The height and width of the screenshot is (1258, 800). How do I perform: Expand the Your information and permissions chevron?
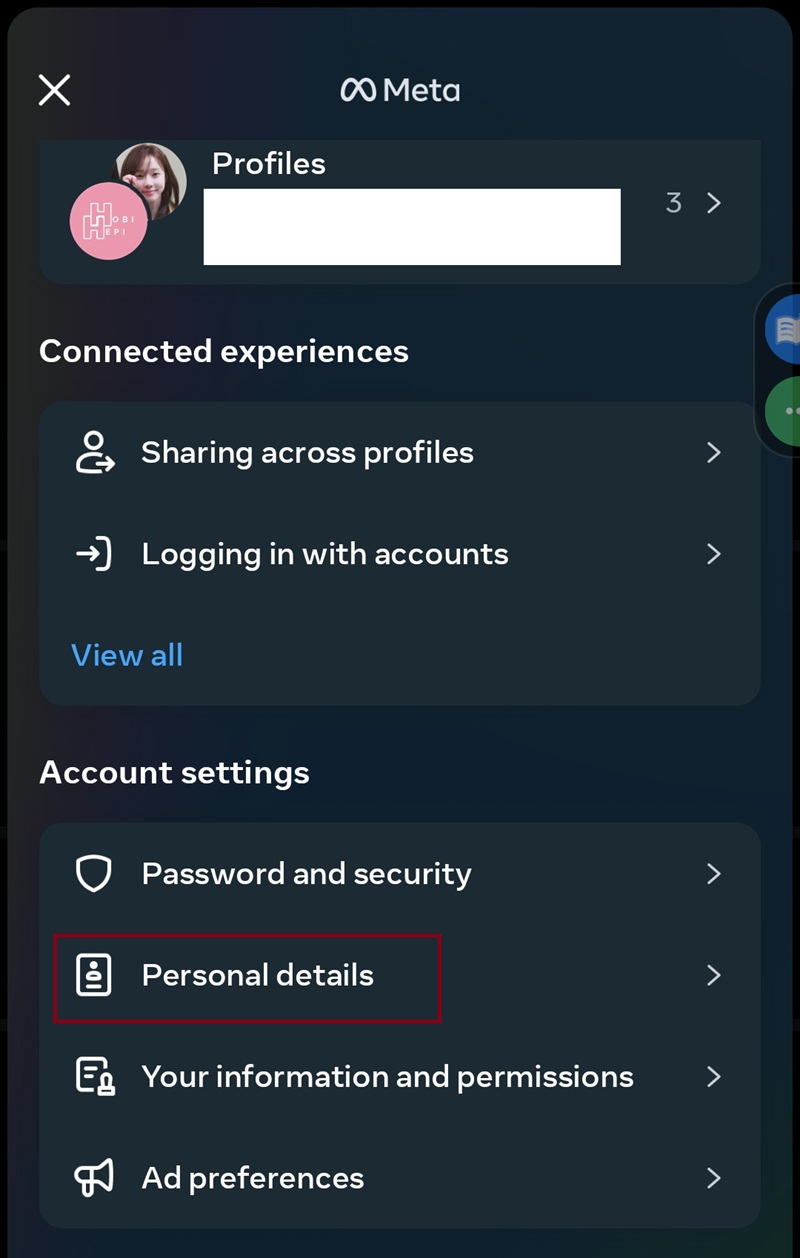[713, 1077]
